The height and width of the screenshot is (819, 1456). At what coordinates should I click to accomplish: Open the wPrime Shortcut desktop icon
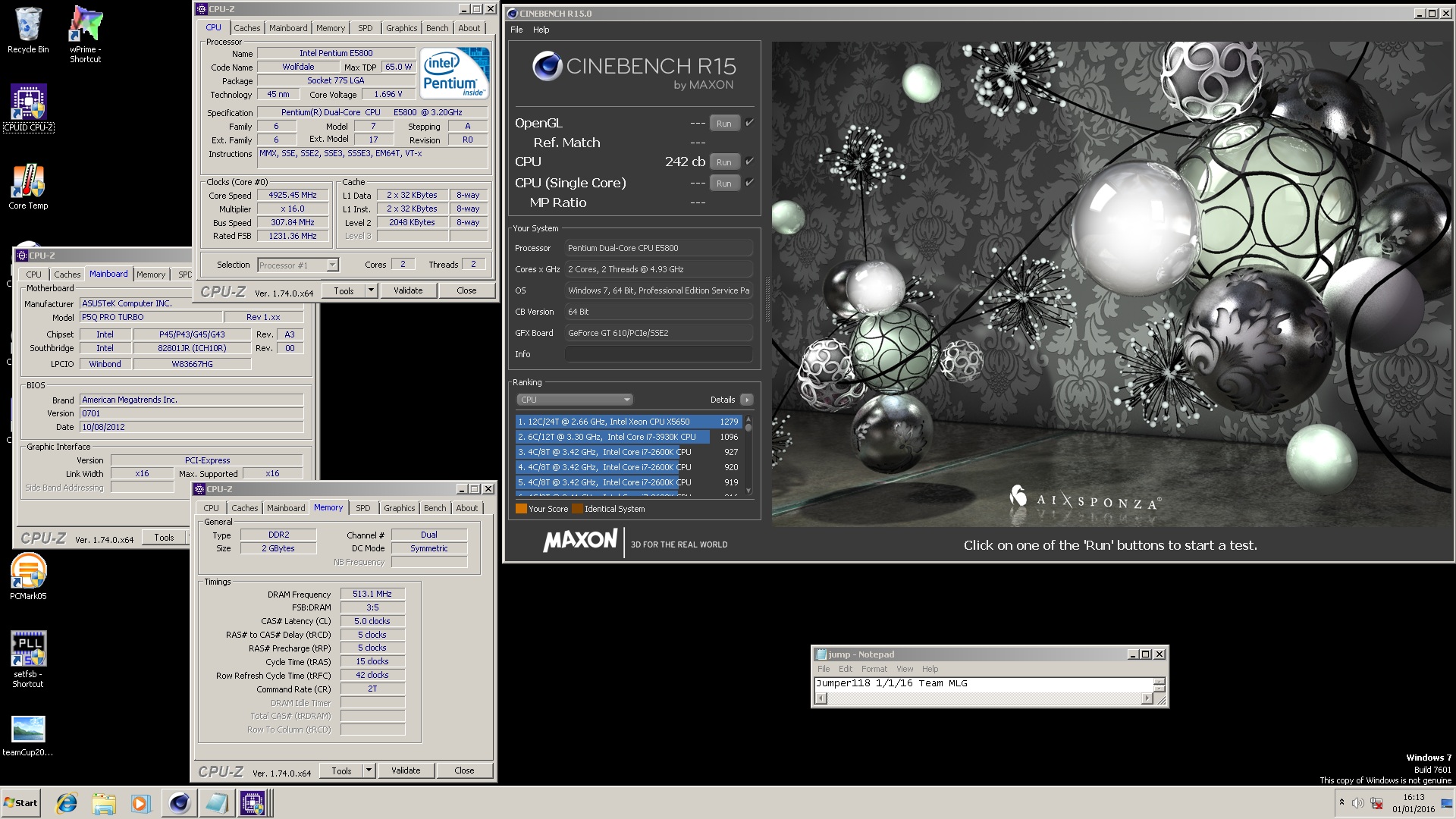pyautogui.click(x=85, y=34)
